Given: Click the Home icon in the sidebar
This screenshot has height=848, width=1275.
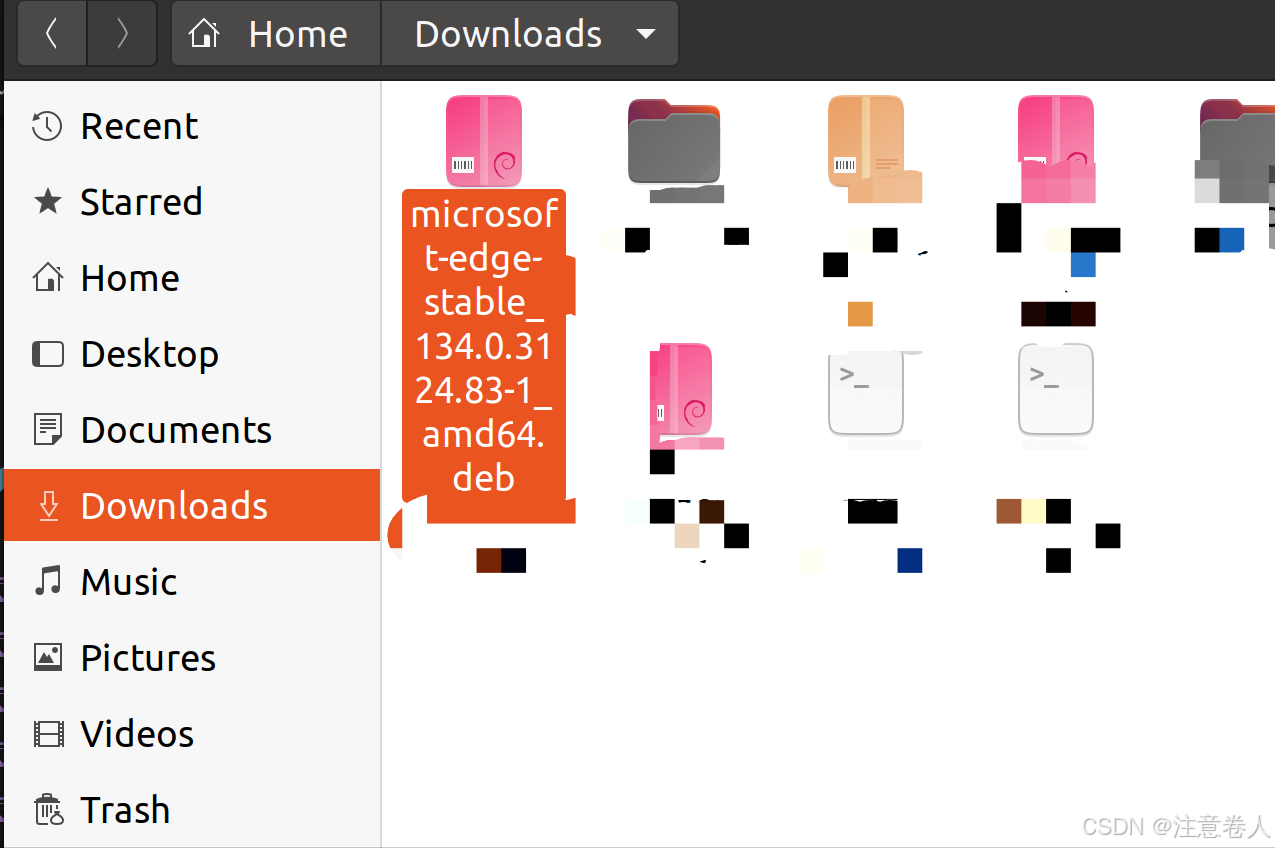Looking at the screenshot, I should pos(48,278).
